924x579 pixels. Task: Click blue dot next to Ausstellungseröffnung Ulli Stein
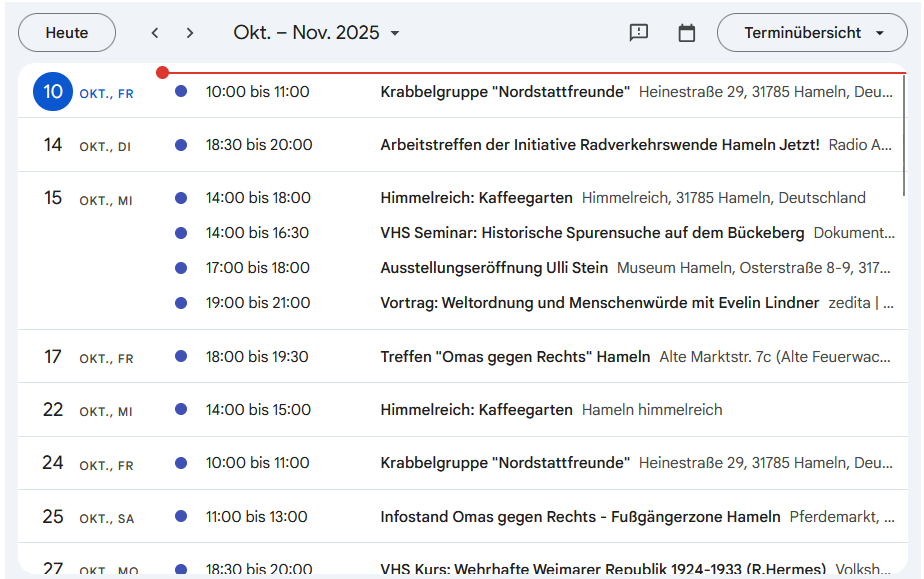(x=181, y=268)
